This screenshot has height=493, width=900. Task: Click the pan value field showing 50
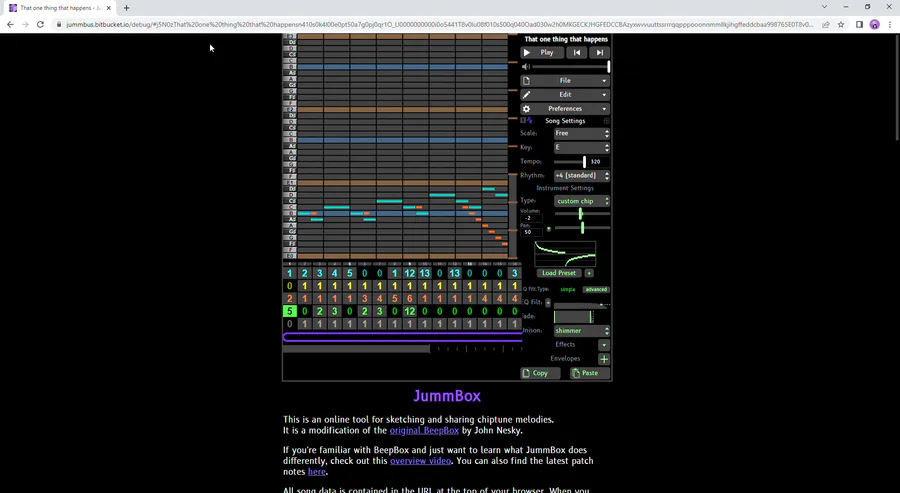click(531, 232)
